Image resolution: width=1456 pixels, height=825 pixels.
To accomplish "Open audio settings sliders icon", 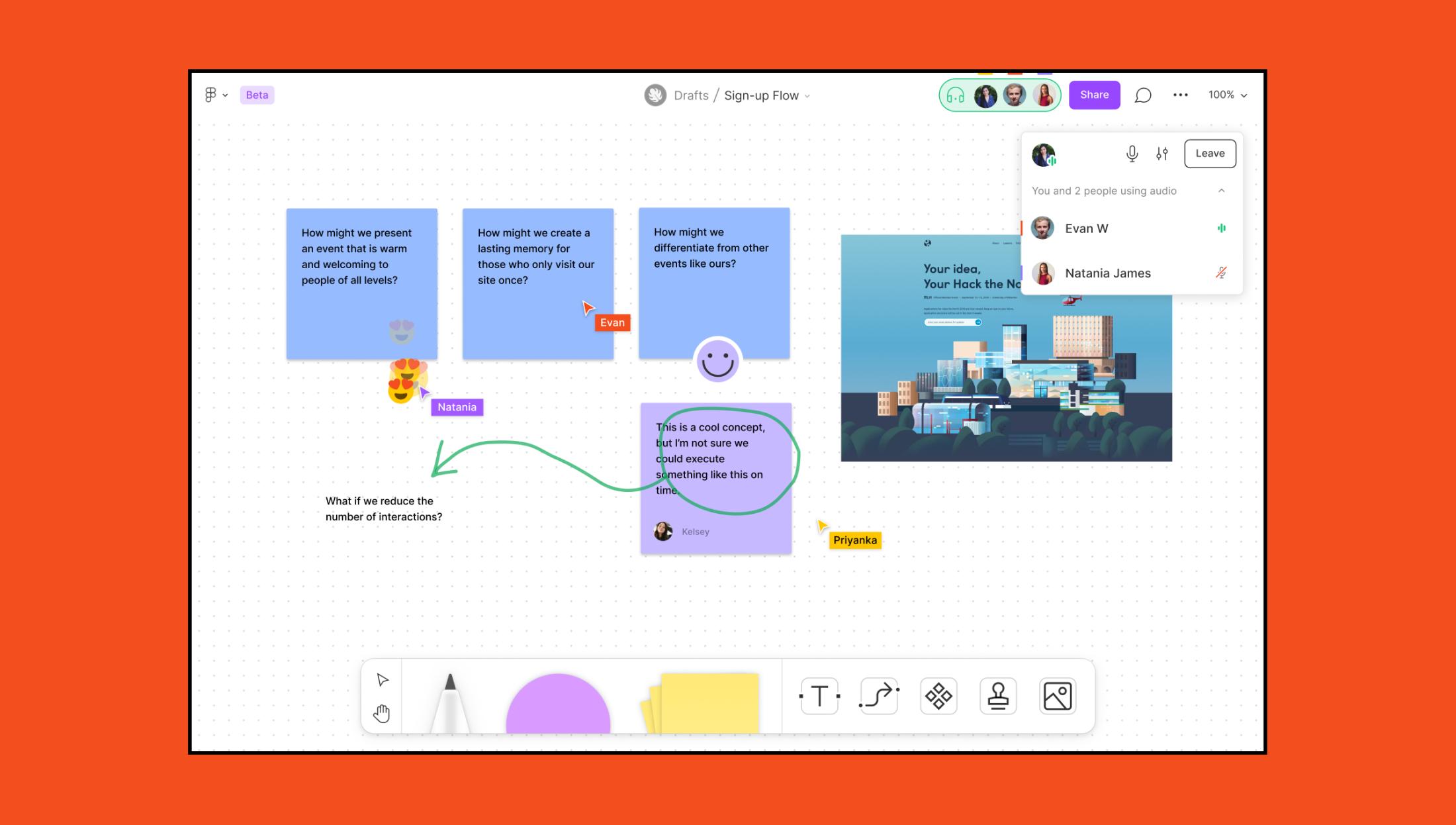I will tap(1162, 154).
